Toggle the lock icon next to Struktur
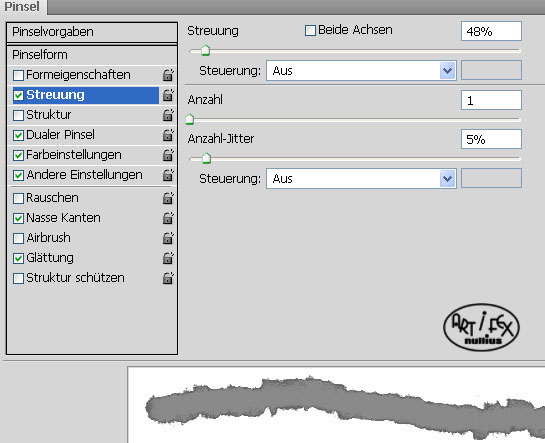545x443 pixels. click(168, 115)
